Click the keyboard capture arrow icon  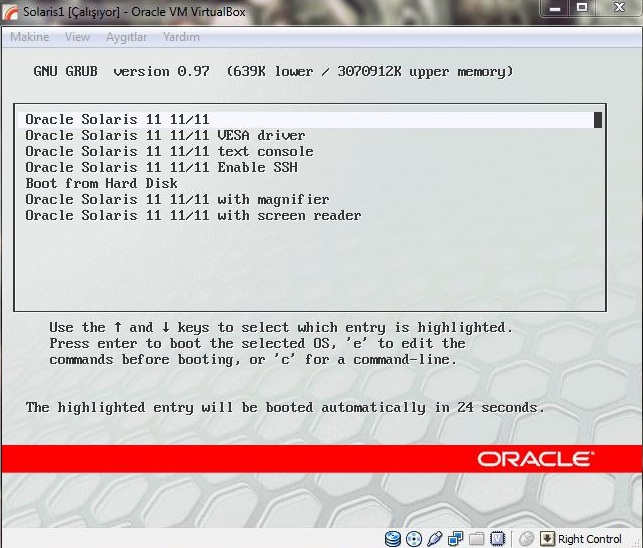coord(547,539)
